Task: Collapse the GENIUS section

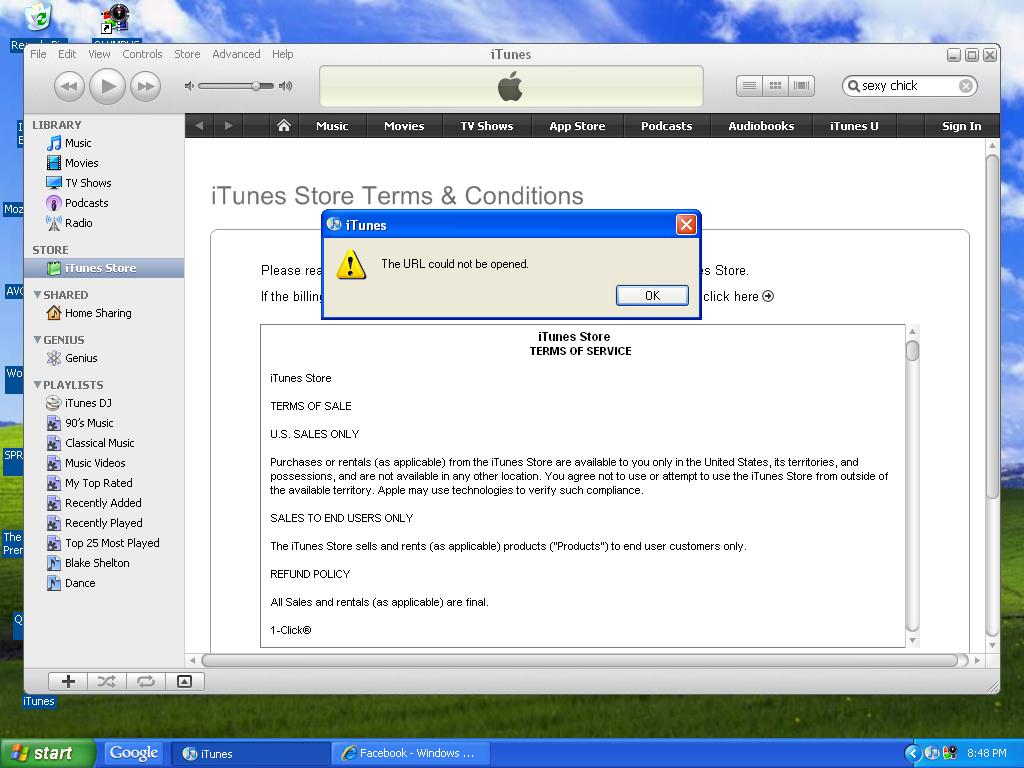Action: (x=37, y=340)
